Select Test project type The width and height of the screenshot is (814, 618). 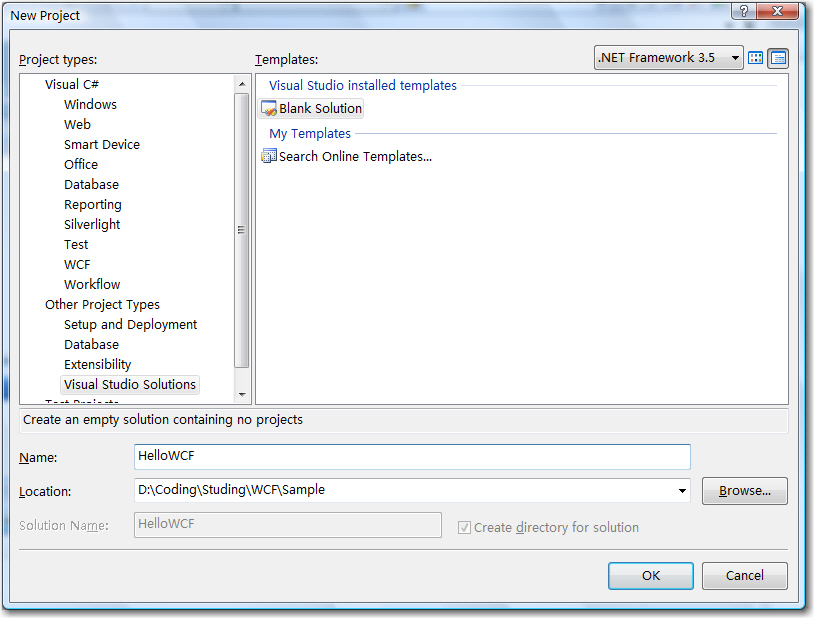tap(76, 245)
